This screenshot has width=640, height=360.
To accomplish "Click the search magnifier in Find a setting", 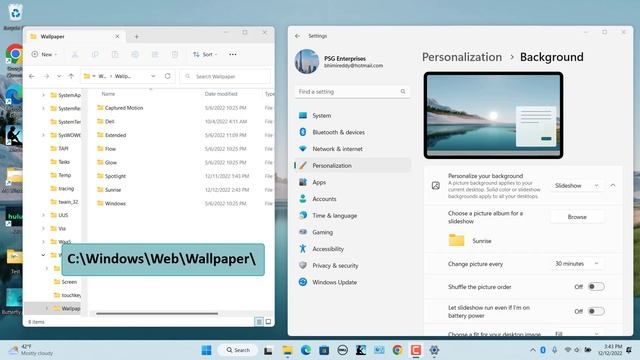I will (x=403, y=91).
